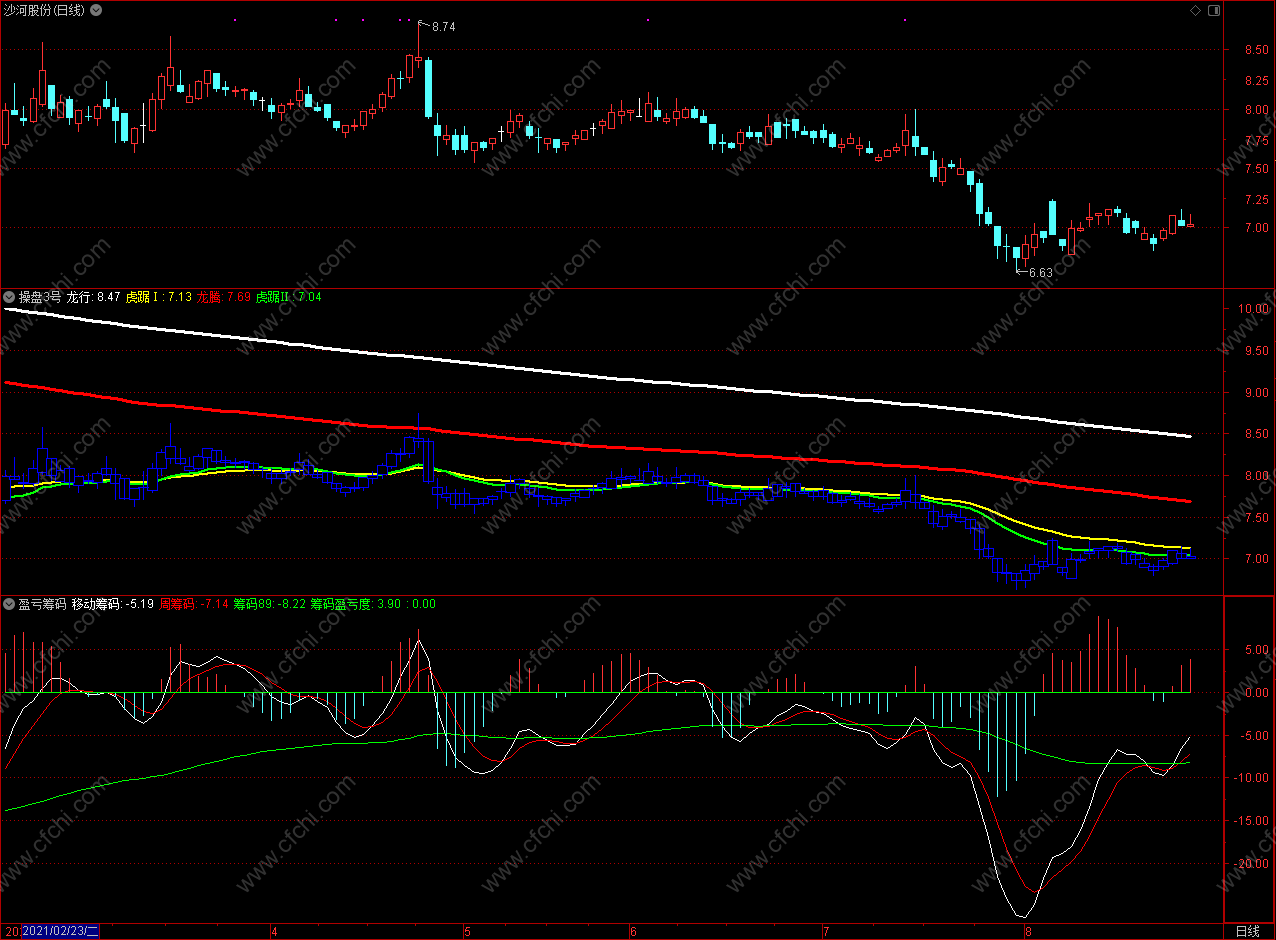1276x940 pixels.
Task: Toggle the side panel layout icon
Action: click(x=1214, y=10)
